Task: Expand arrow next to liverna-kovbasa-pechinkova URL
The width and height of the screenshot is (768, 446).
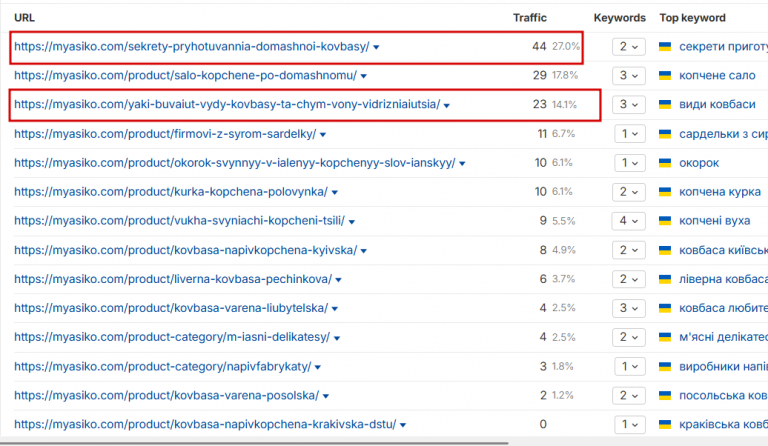Action: pos(338,280)
